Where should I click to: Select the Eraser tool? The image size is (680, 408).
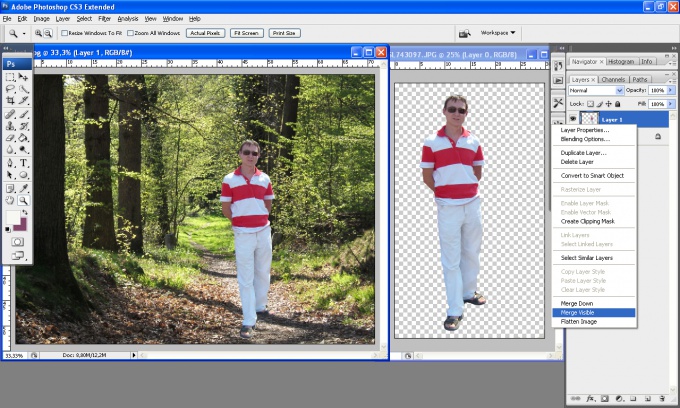pyautogui.click(x=10, y=138)
